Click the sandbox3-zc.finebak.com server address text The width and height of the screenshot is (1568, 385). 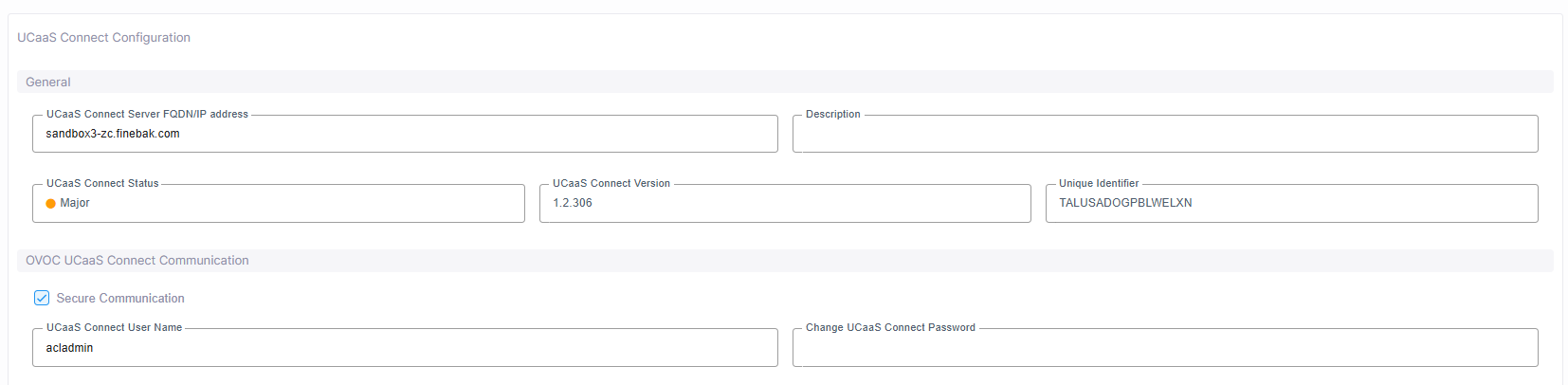point(113,134)
